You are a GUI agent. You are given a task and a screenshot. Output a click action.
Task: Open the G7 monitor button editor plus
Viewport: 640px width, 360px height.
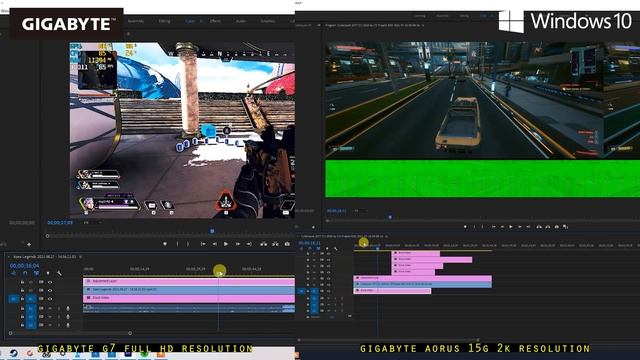pyautogui.click(x=29, y=244)
